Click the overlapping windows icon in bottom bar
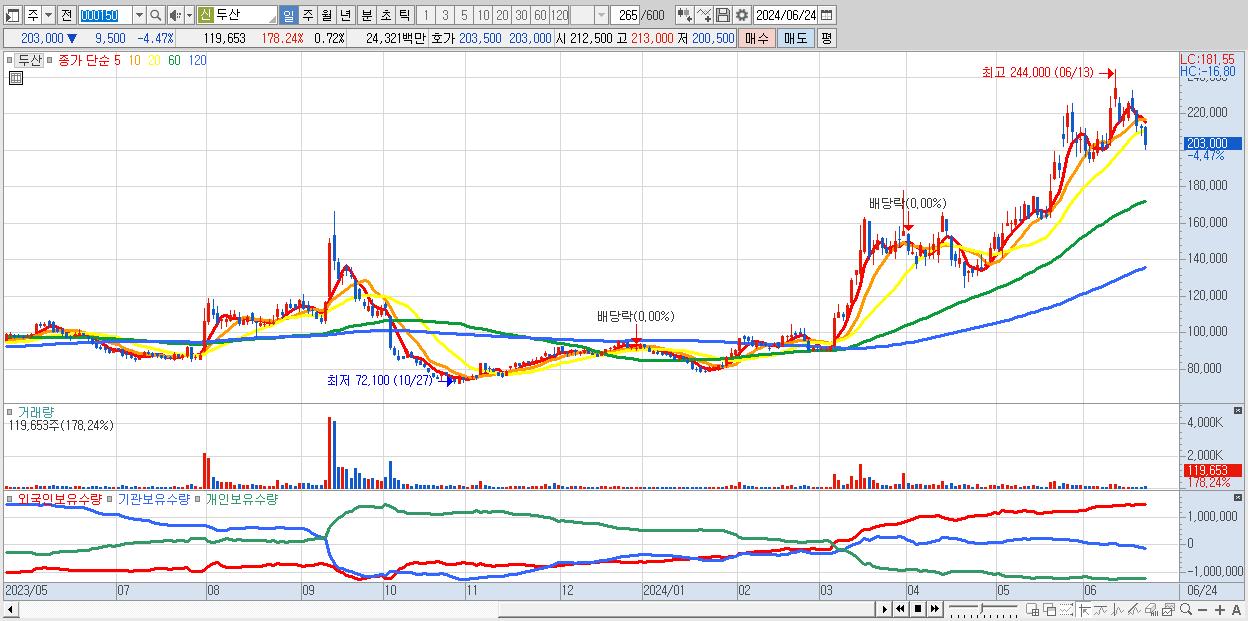Image resolution: width=1248 pixels, height=621 pixels. pyautogui.click(x=1050, y=609)
